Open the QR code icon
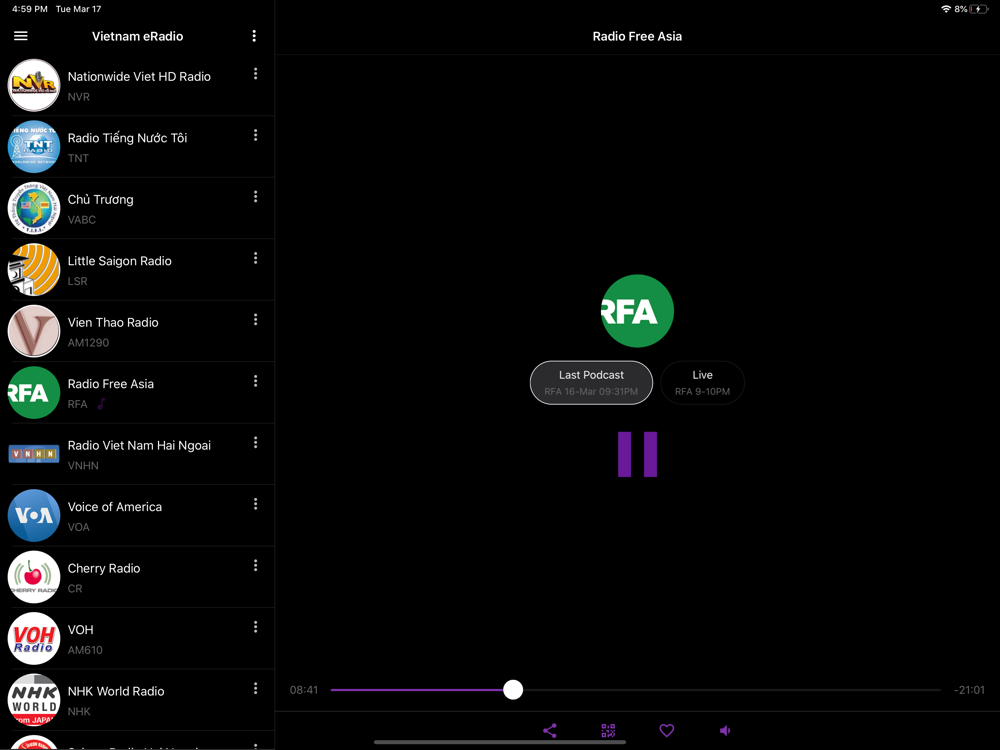The height and width of the screenshot is (750, 1000). [608, 730]
